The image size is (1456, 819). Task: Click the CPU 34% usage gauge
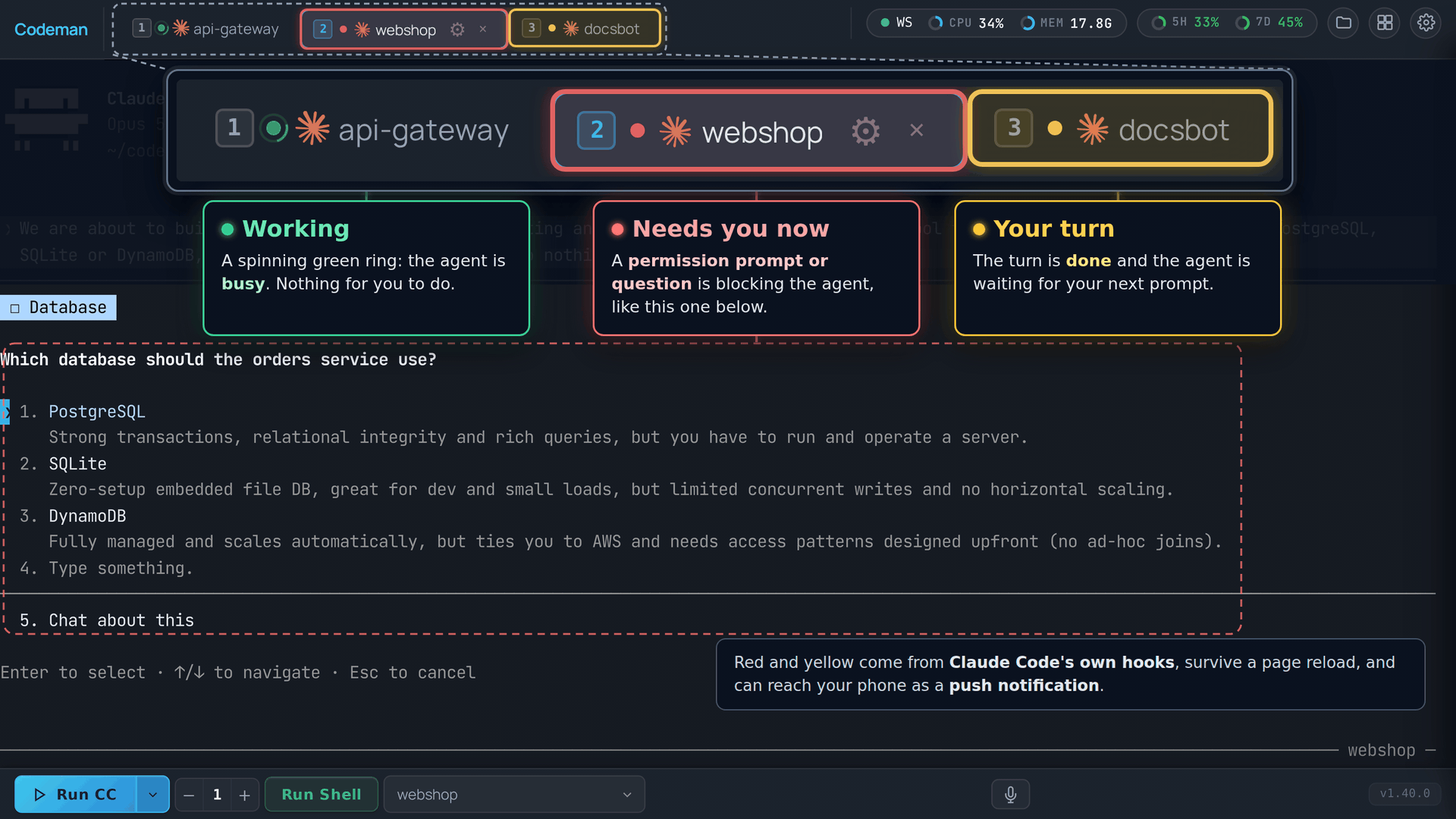pyautogui.click(x=966, y=23)
